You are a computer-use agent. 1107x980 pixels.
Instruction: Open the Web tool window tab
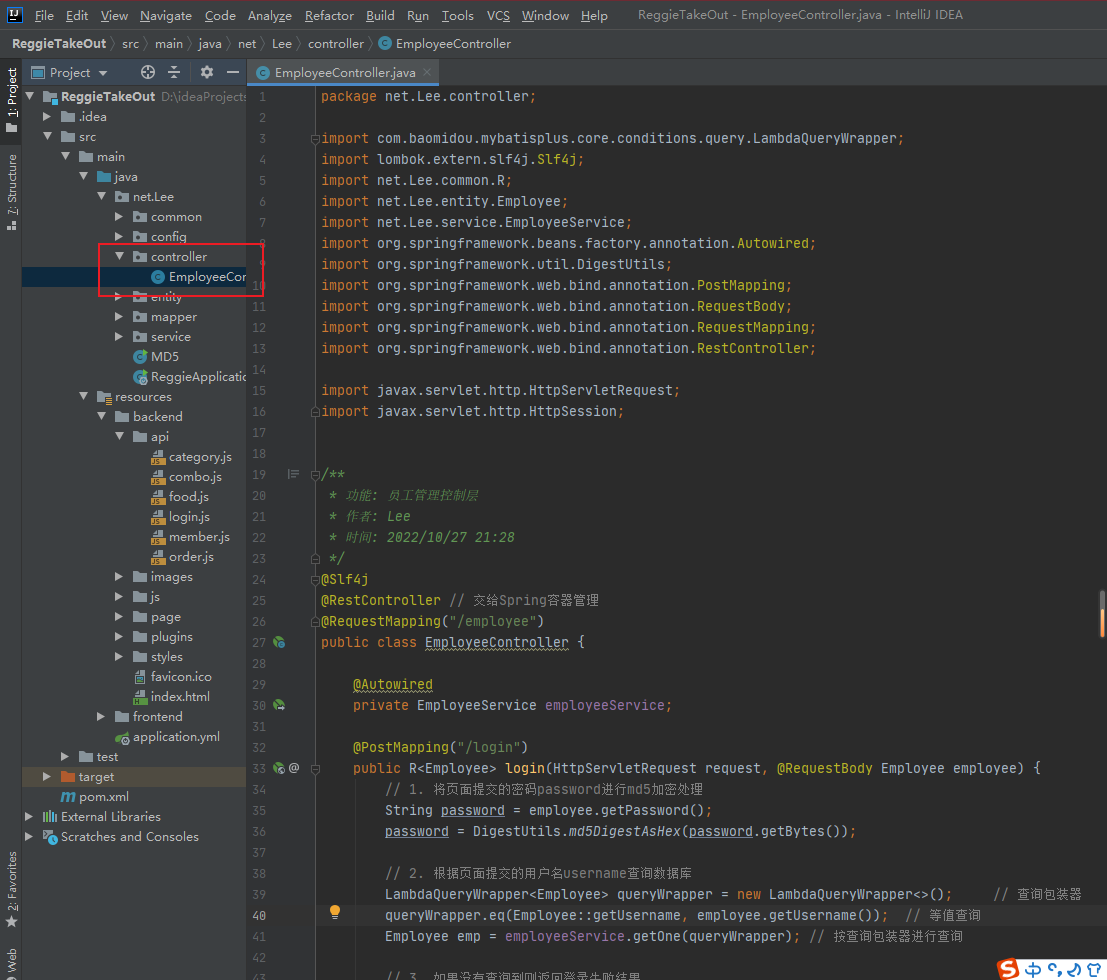11,962
